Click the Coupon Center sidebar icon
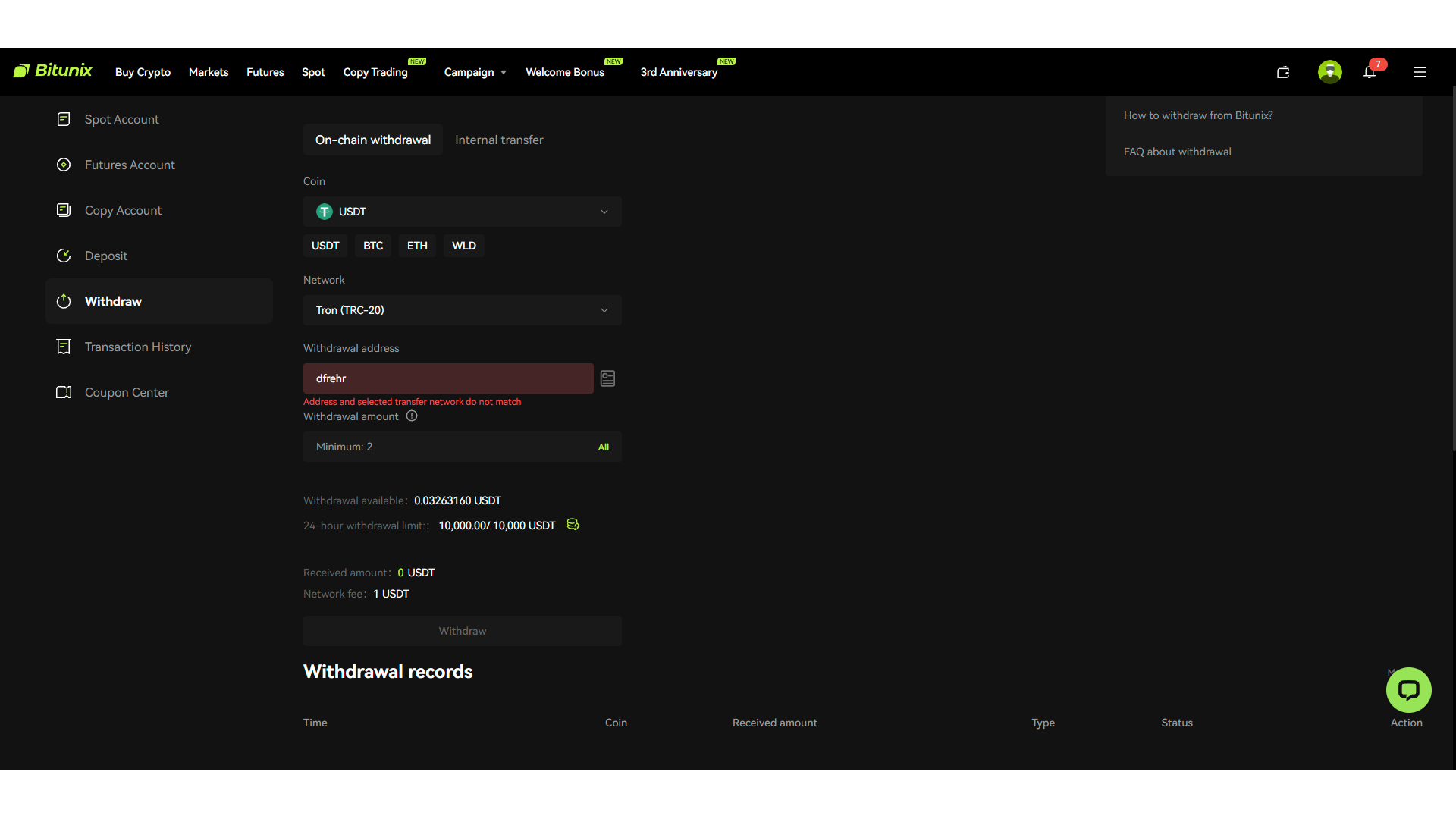The image size is (1456, 819). point(64,392)
